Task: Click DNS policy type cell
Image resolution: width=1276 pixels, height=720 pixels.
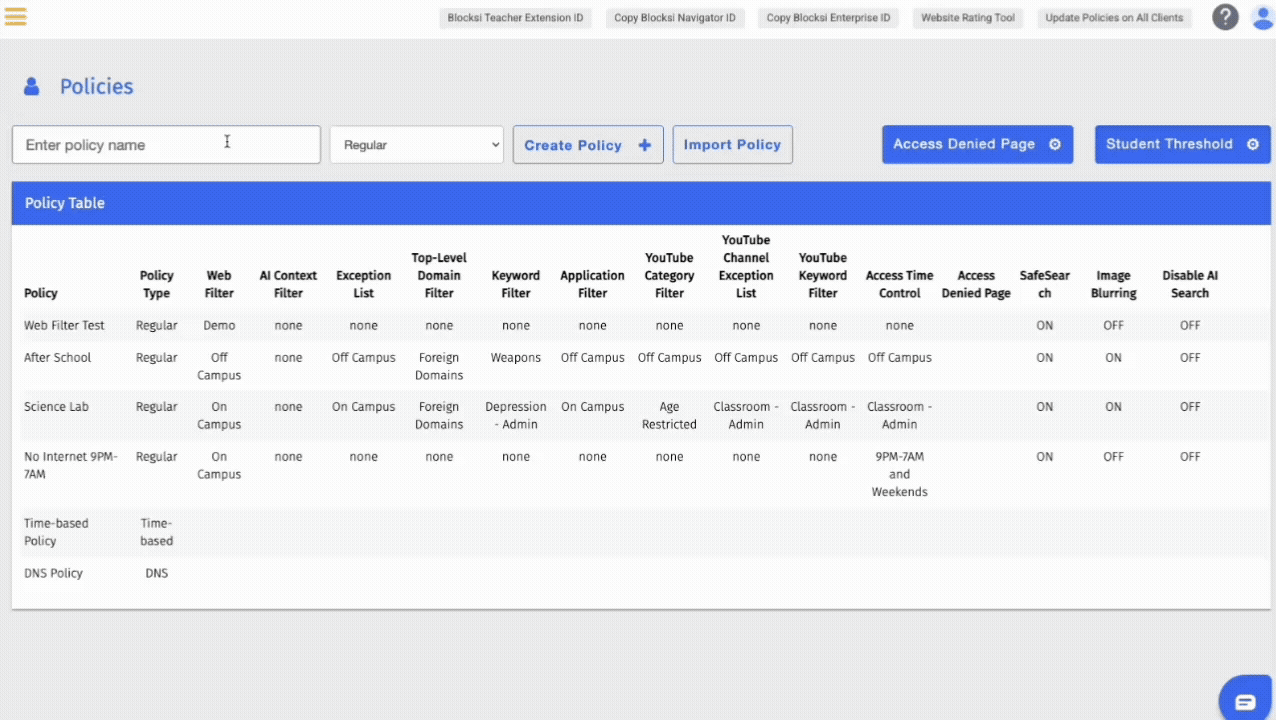Action: pos(156,573)
